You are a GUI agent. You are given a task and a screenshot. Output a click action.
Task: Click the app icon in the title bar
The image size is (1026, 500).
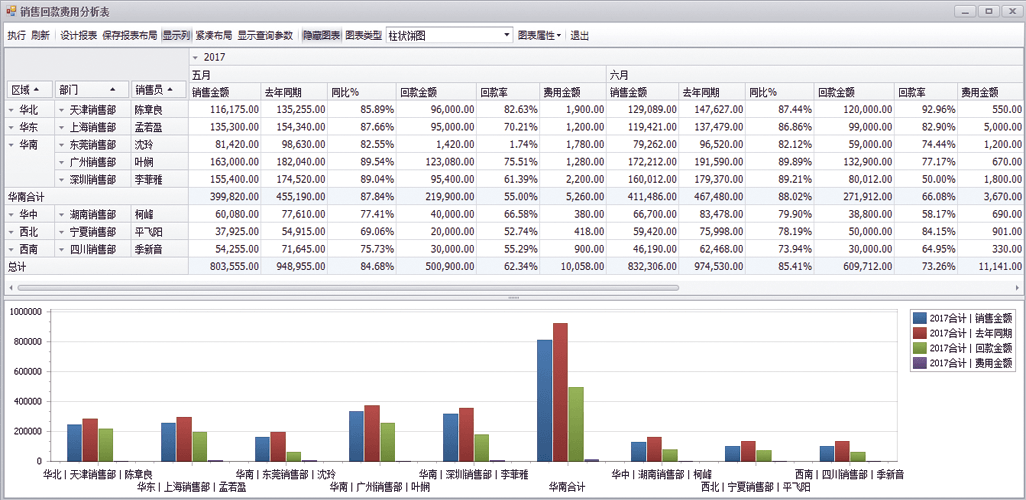coord(12,11)
